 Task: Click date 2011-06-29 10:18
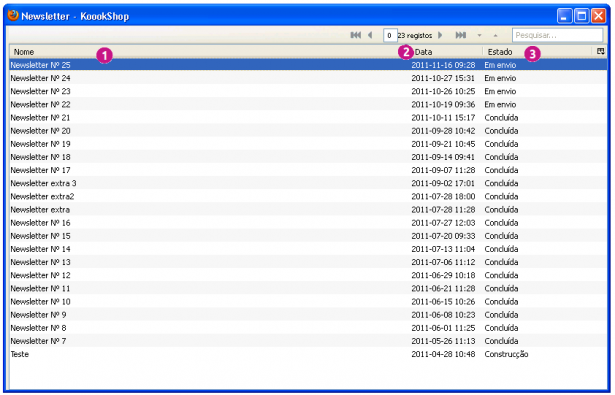443,275
